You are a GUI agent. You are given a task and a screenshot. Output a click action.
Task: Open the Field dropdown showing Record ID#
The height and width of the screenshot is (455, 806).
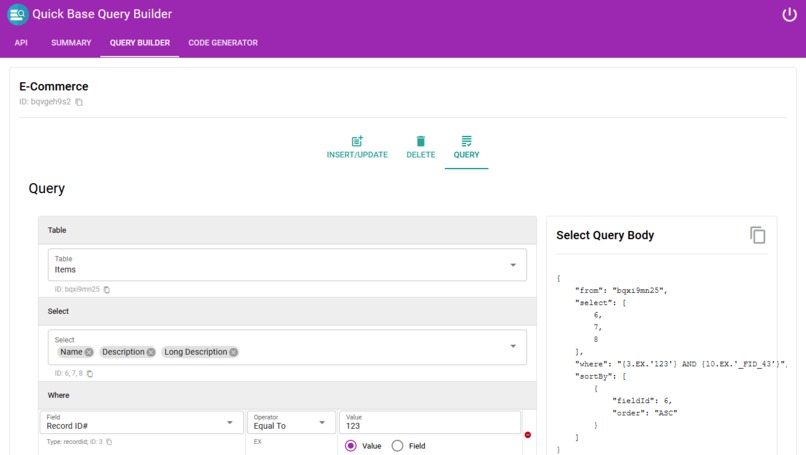point(141,422)
